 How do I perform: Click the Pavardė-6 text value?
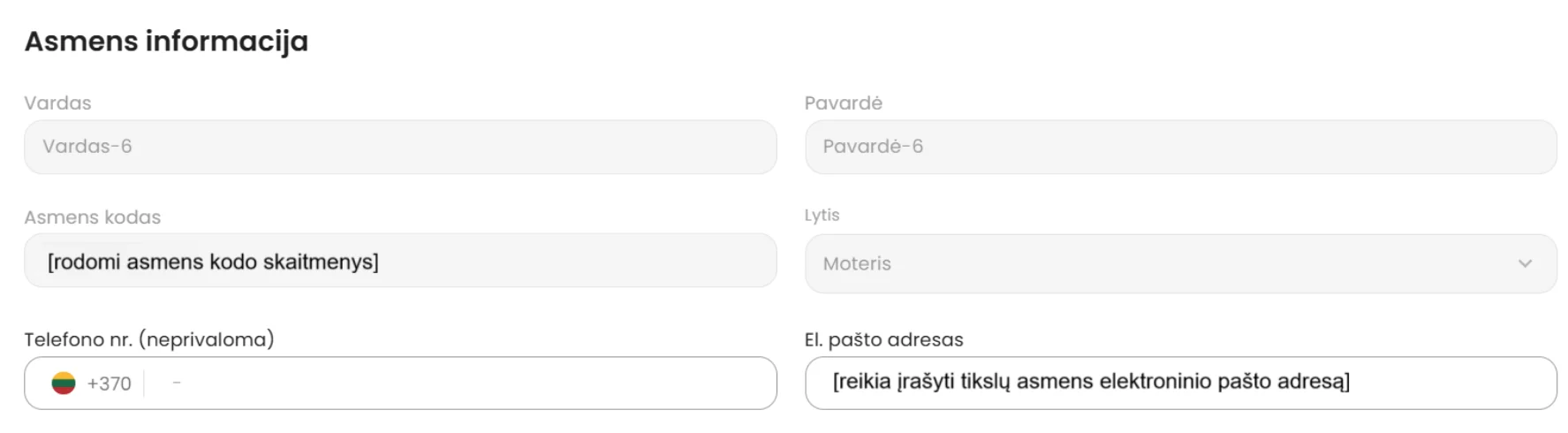(x=873, y=147)
